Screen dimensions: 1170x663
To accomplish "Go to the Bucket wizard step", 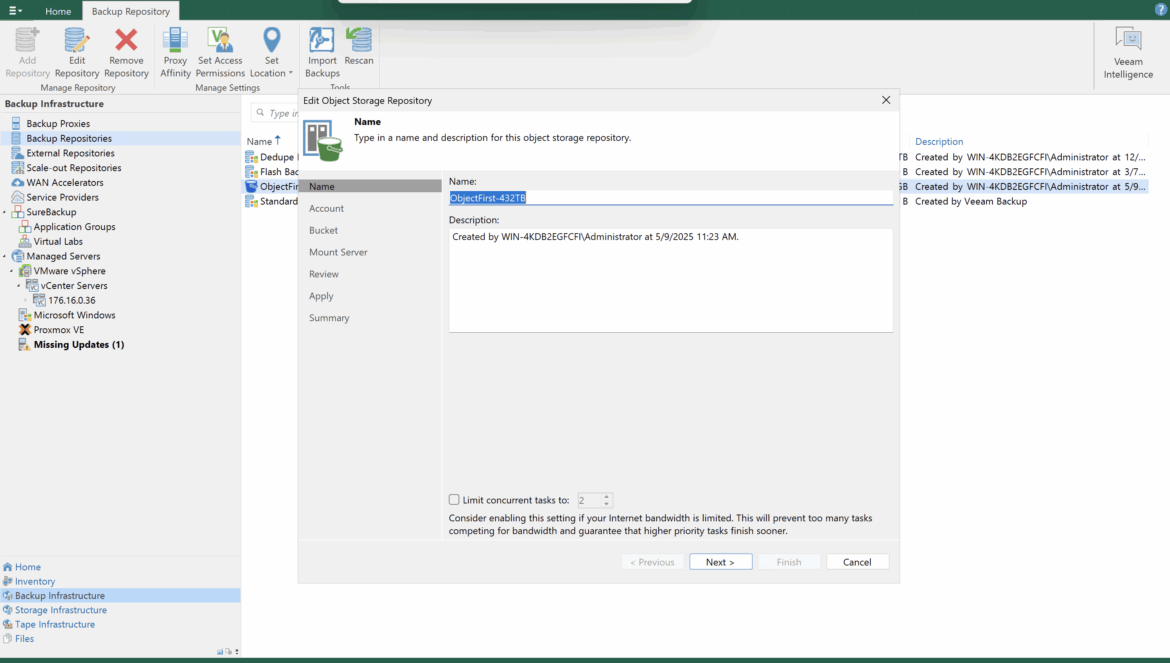I will point(323,230).
